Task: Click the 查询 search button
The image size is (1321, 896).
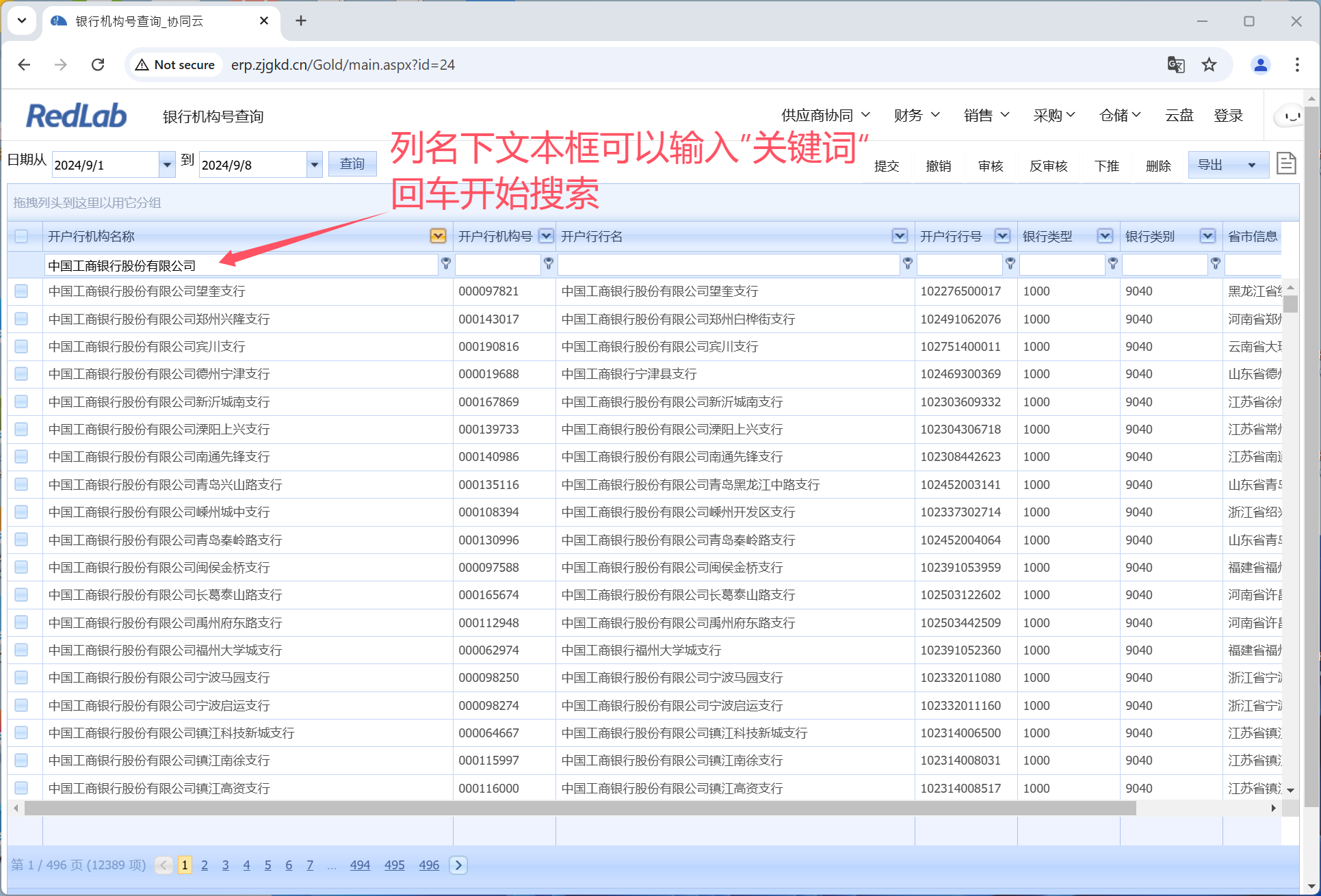Action: click(352, 164)
